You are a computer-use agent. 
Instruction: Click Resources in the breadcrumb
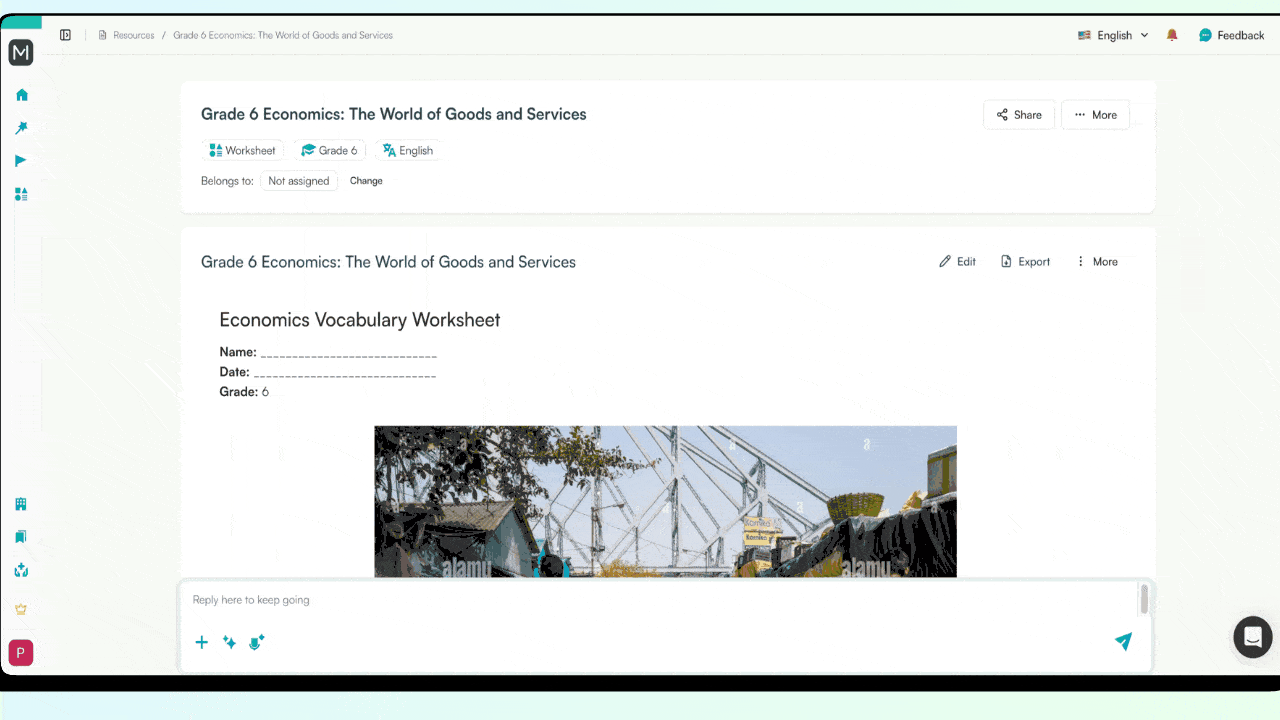tap(133, 35)
